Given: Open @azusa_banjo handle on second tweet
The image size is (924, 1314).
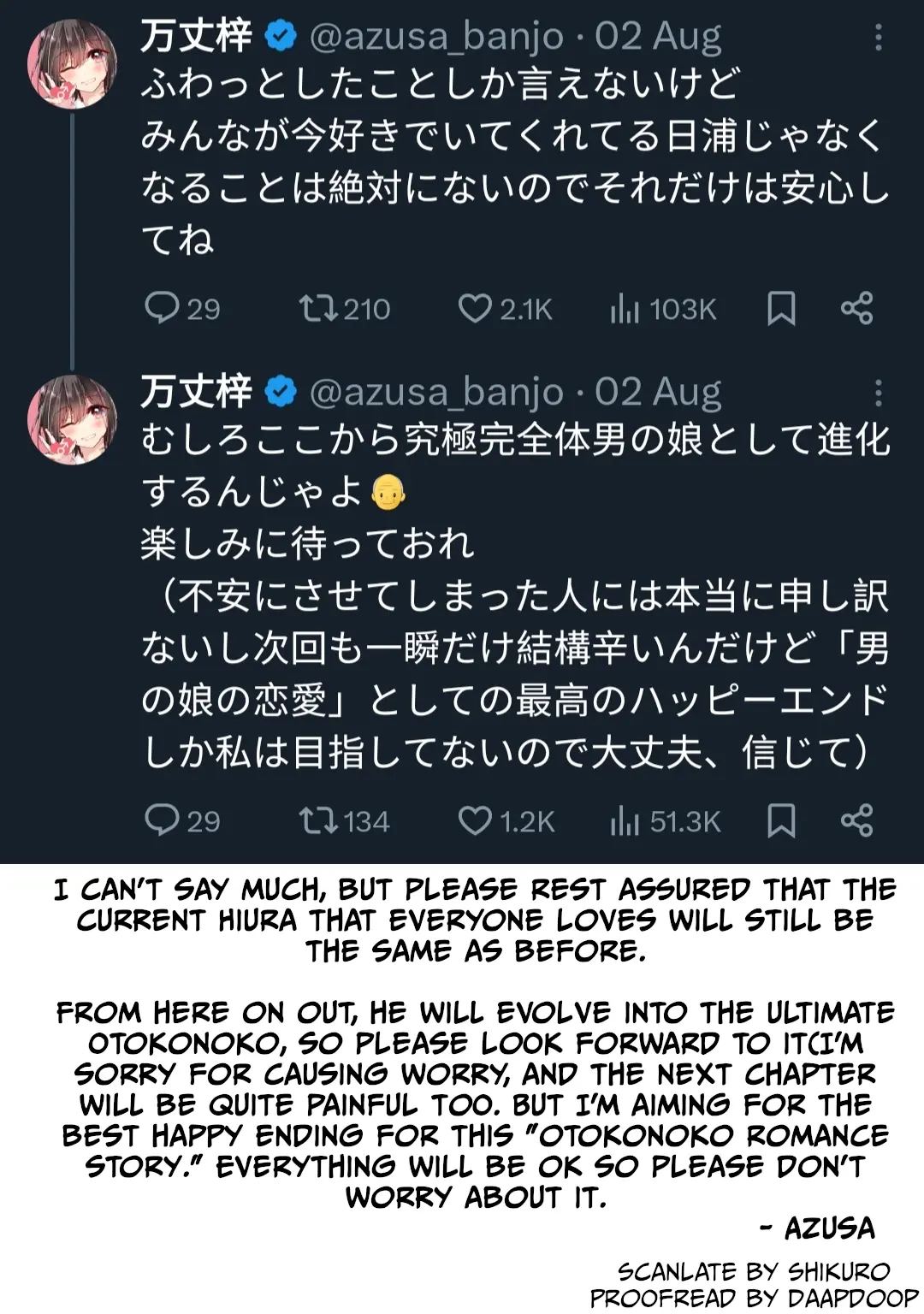Looking at the screenshot, I should click(436, 393).
